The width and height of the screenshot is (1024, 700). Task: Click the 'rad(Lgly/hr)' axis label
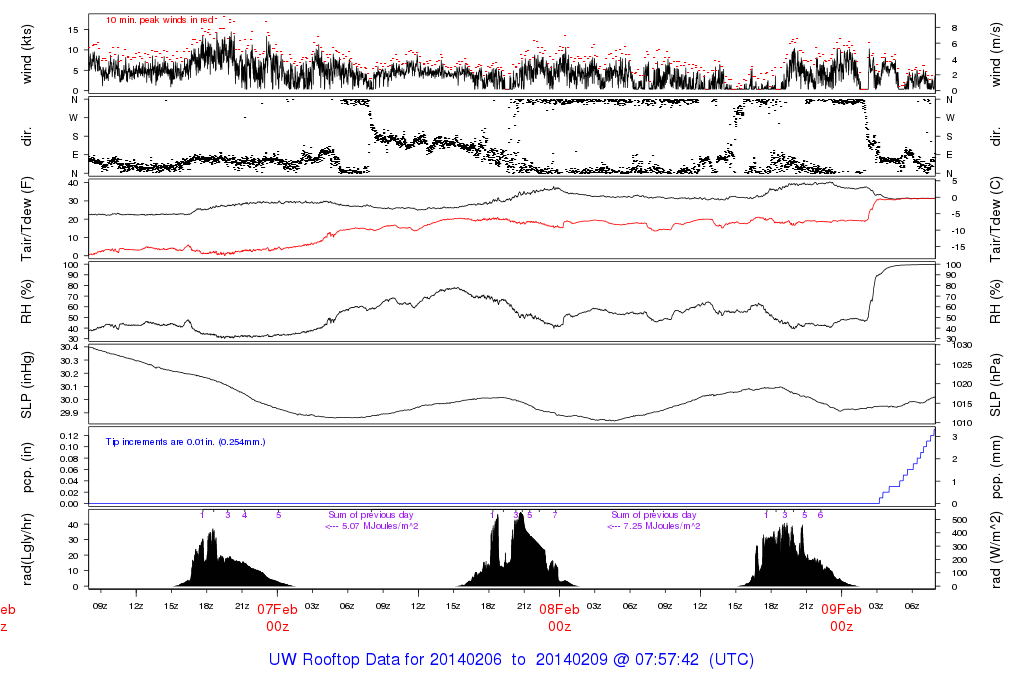coord(27,549)
